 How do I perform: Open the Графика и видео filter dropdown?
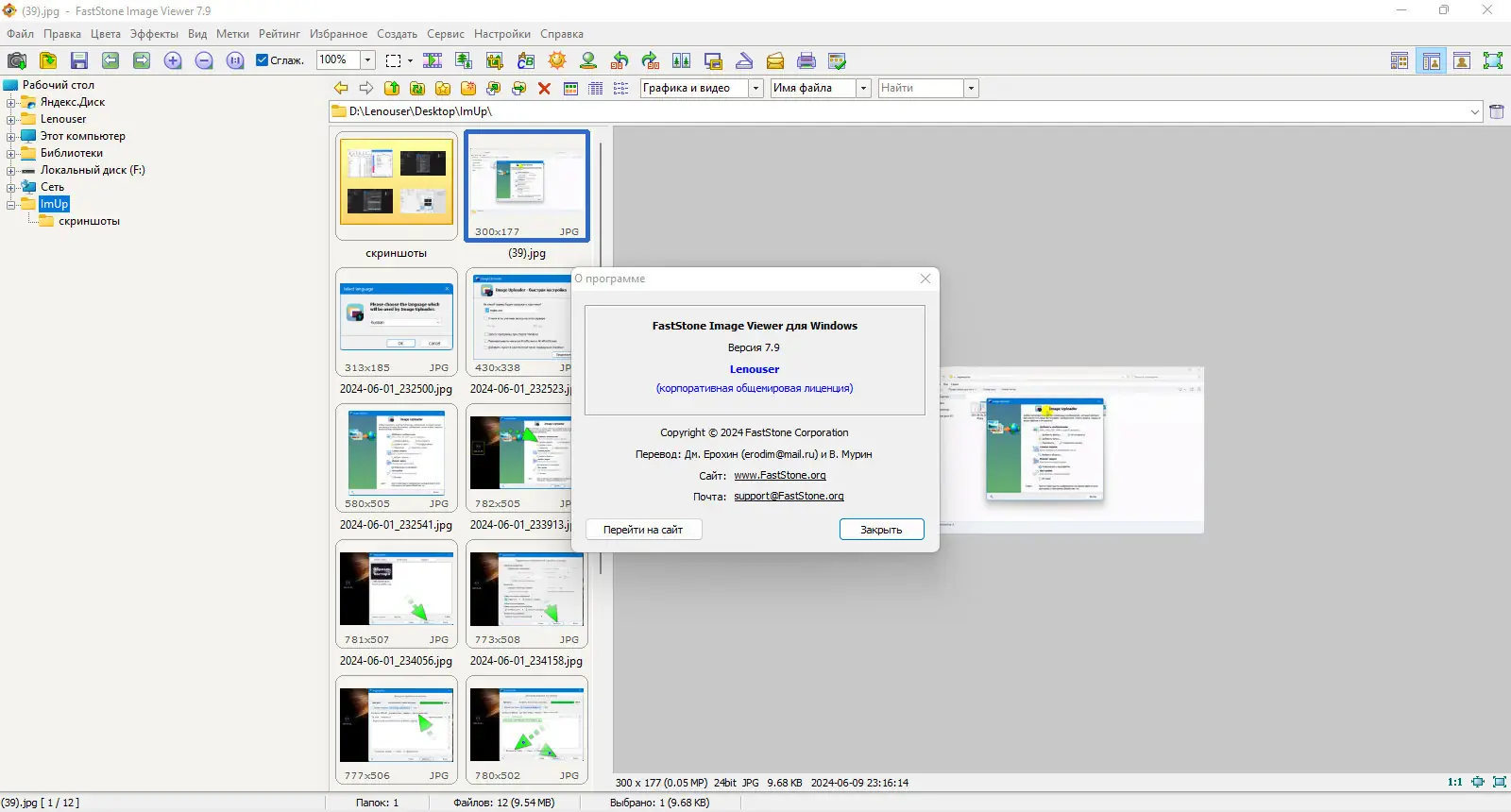pos(755,88)
